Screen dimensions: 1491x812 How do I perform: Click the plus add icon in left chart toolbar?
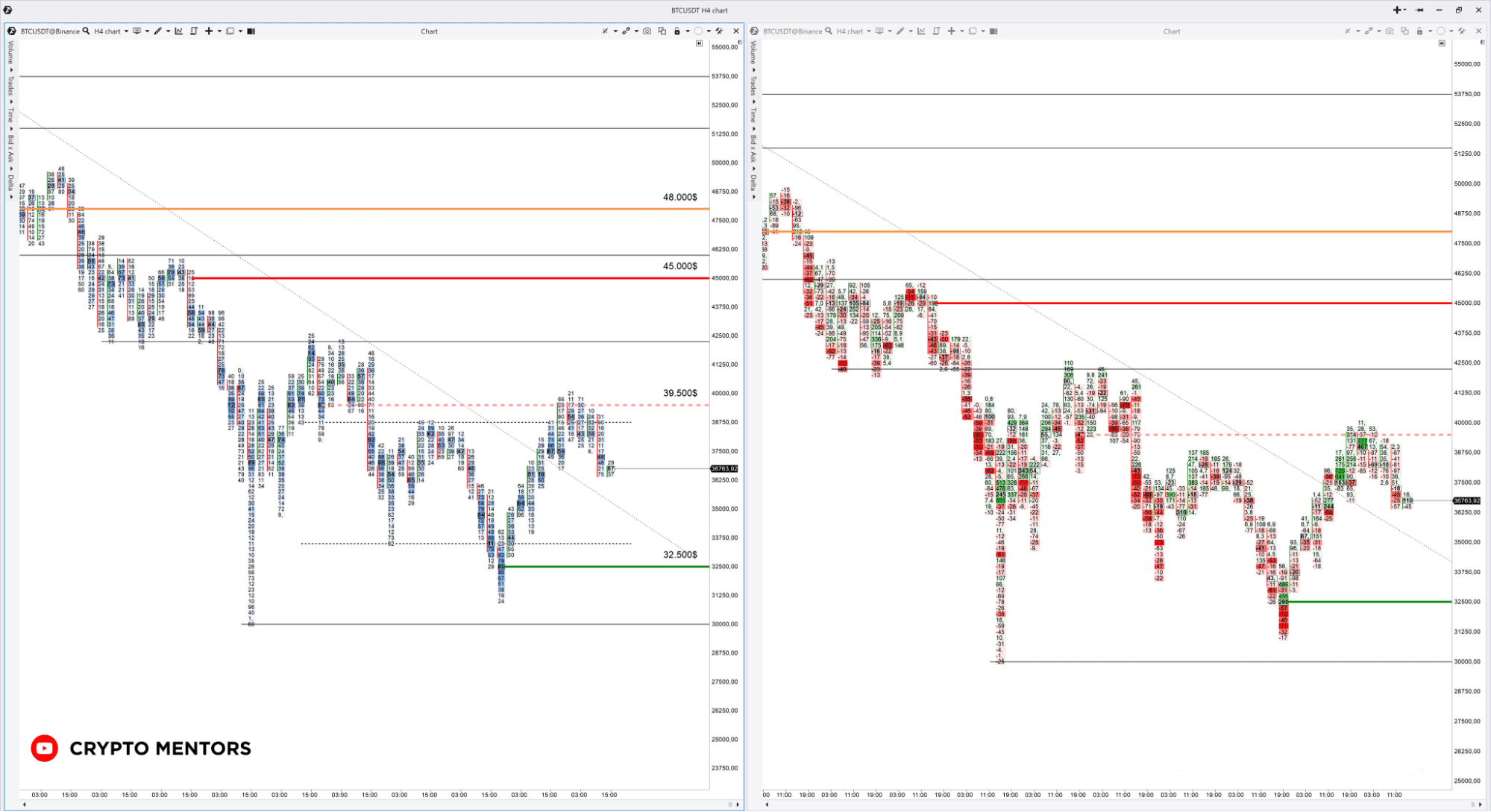point(209,31)
